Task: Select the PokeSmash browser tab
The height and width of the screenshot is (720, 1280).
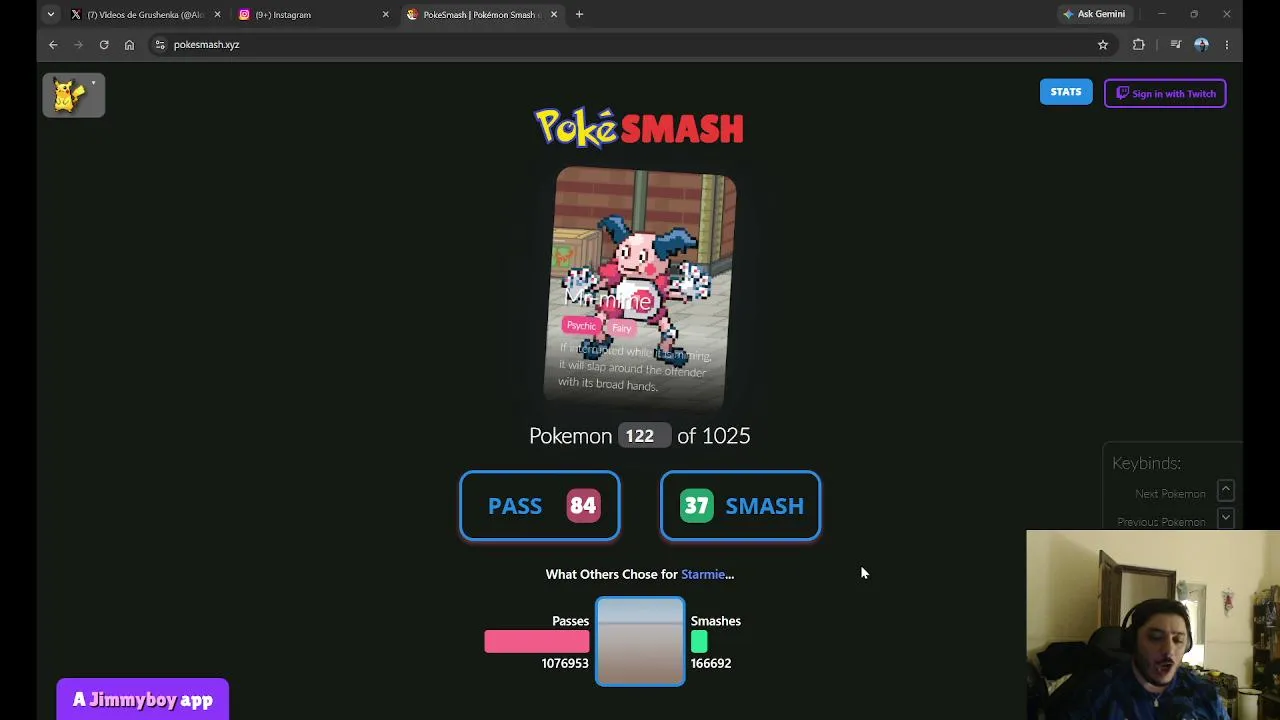Action: [x=482, y=15]
